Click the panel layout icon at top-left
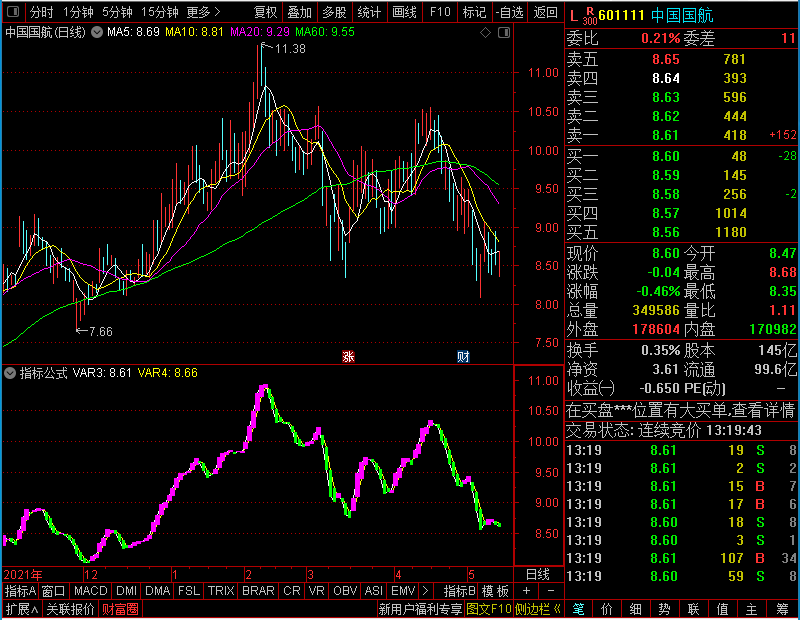Image resolution: width=800 pixels, height=620 pixels. pyautogui.click(x=13, y=11)
